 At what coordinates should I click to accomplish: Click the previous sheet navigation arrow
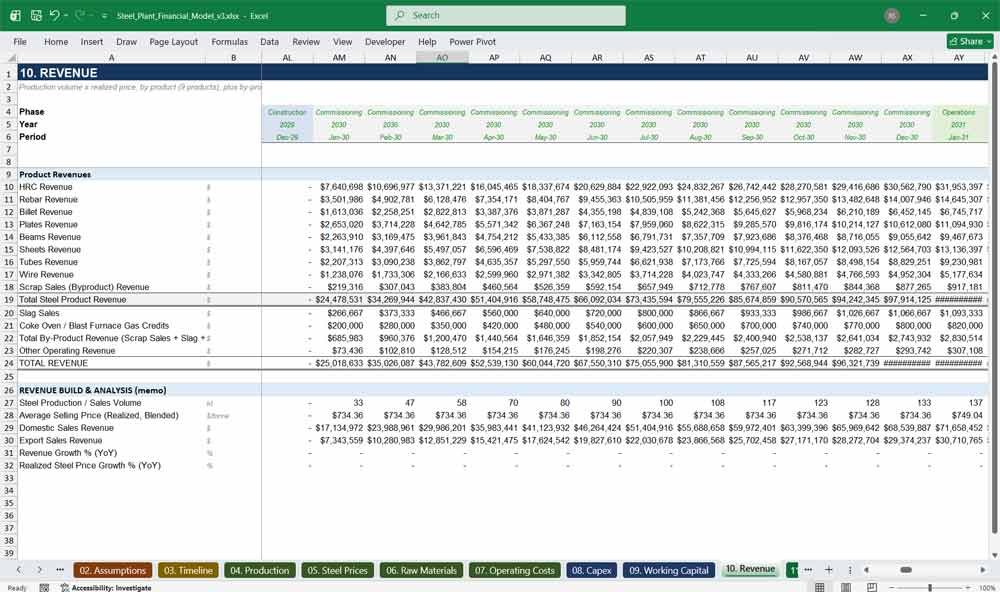(19, 570)
